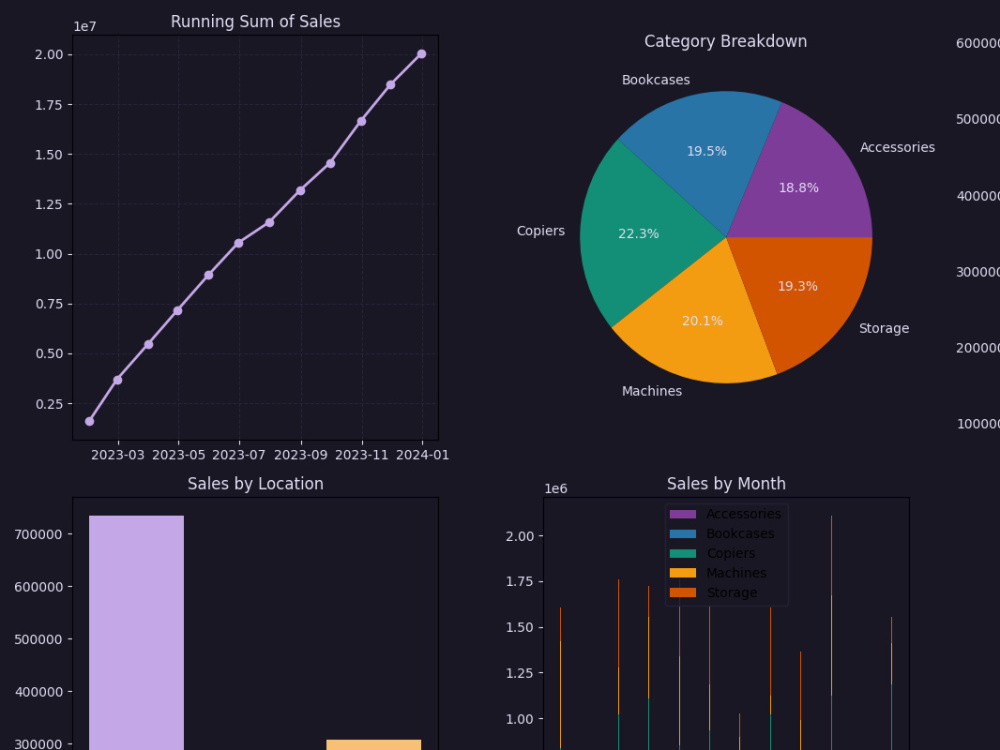Click the 1e7 axis scale label

pyautogui.click(x=85, y=27)
